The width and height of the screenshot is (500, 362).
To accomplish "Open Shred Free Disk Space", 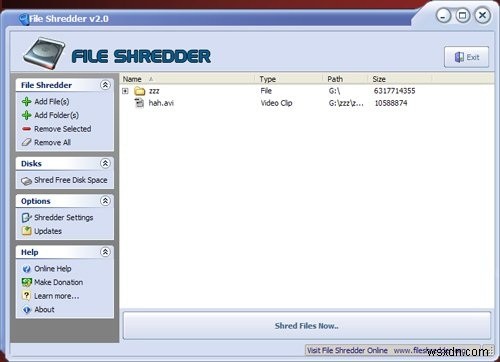I will click(71, 180).
